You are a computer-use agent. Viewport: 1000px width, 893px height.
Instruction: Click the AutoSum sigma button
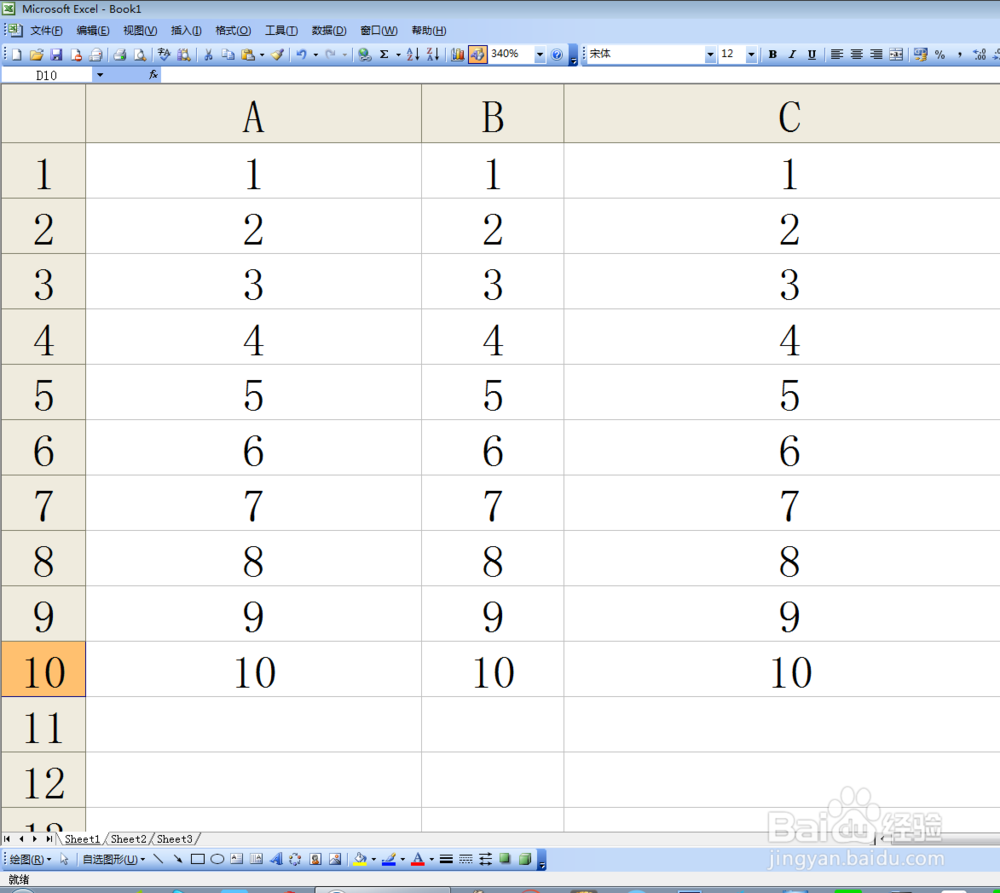[384, 55]
